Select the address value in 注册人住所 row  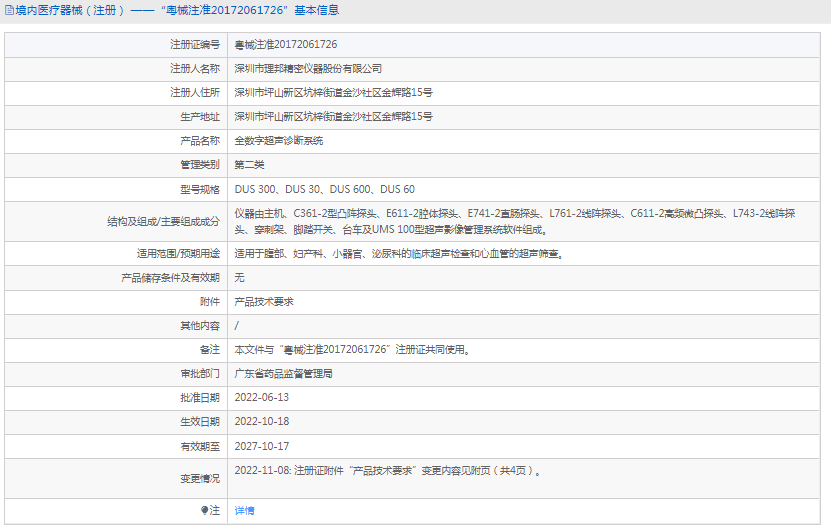[333, 92]
